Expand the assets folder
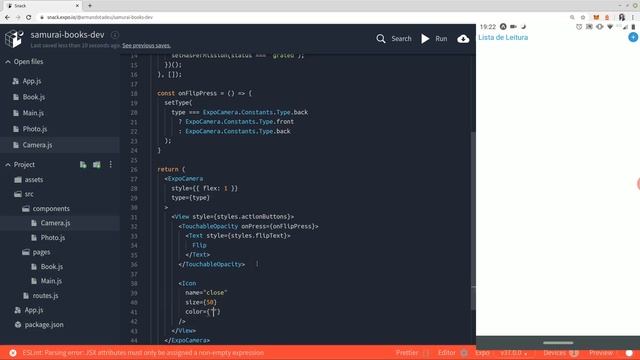 click(x=18, y=180)
